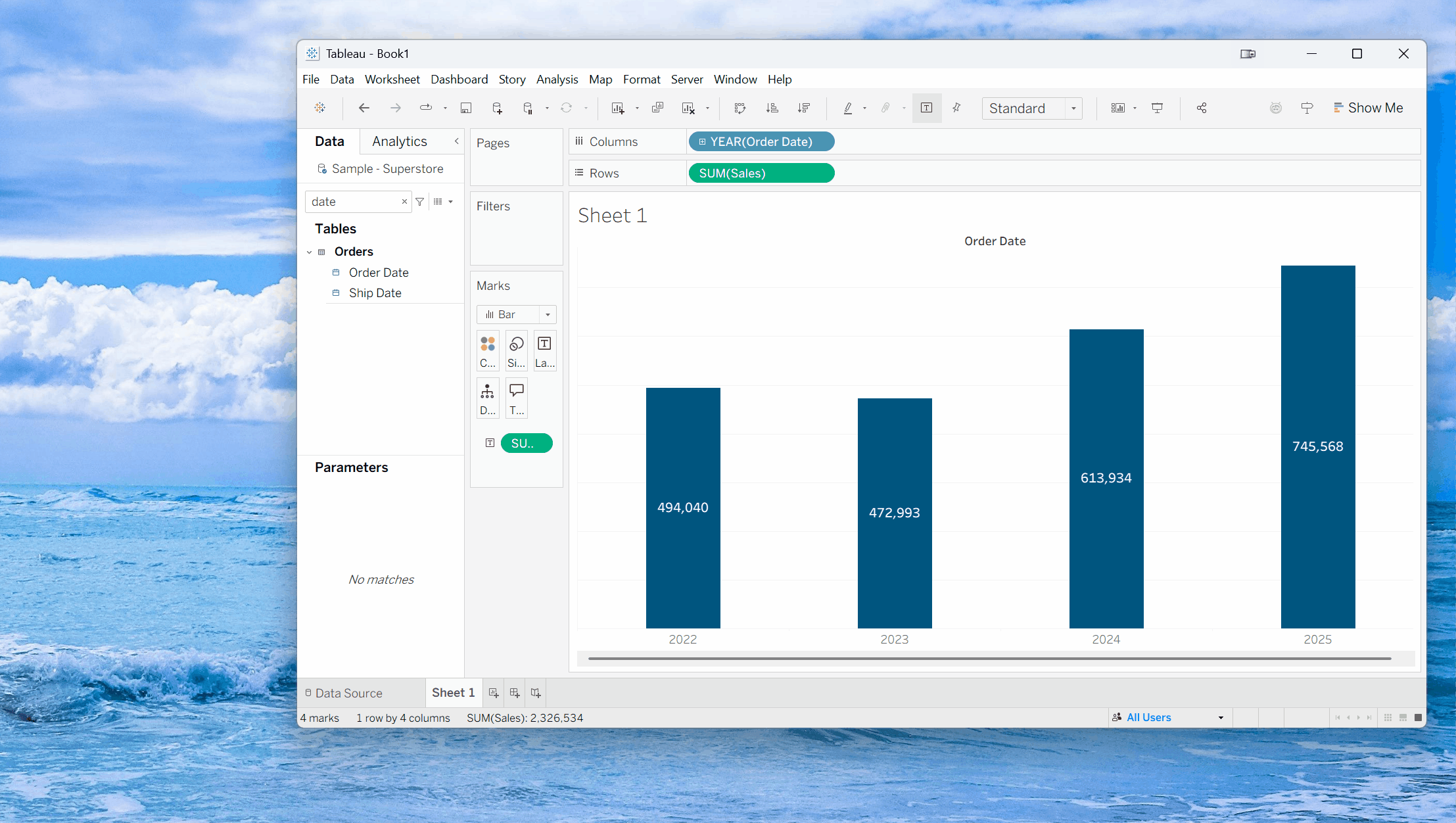The image size is (1456, 823).
Task: Click the Show Me button
Action: click(1368, 108)
